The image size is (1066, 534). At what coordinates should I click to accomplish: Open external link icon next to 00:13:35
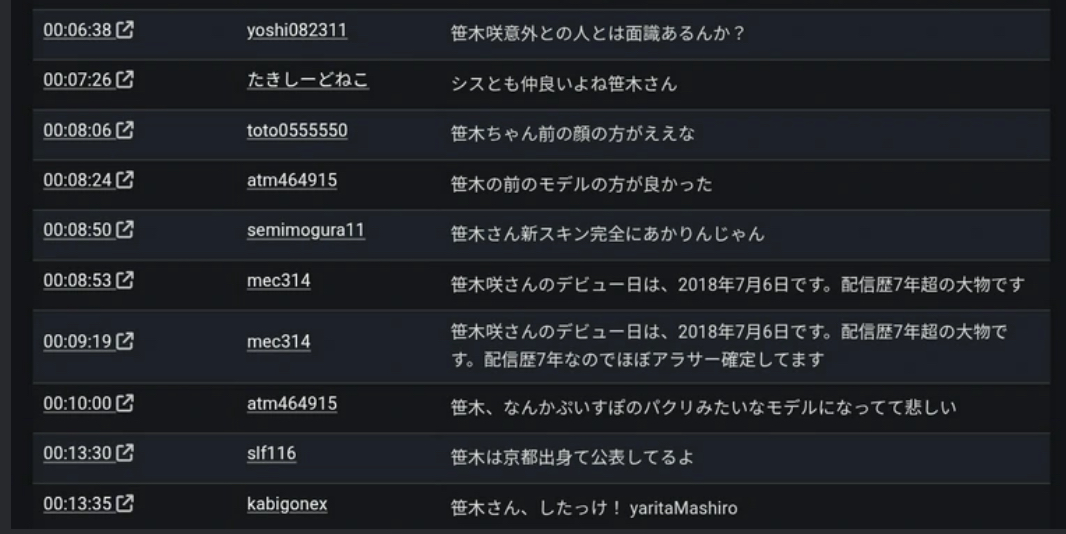125,504
